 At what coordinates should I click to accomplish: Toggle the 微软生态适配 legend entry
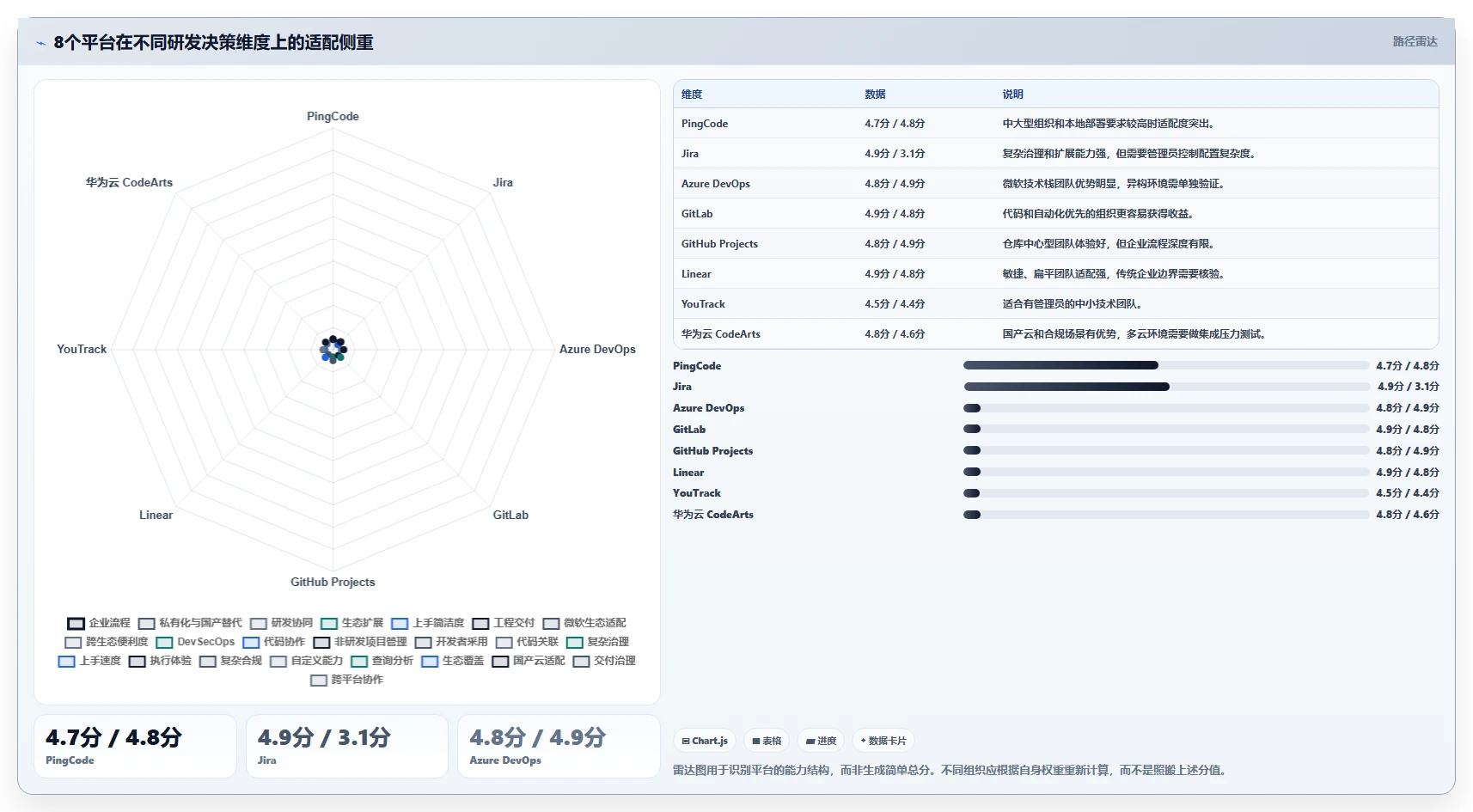click(x=584, y=623)
